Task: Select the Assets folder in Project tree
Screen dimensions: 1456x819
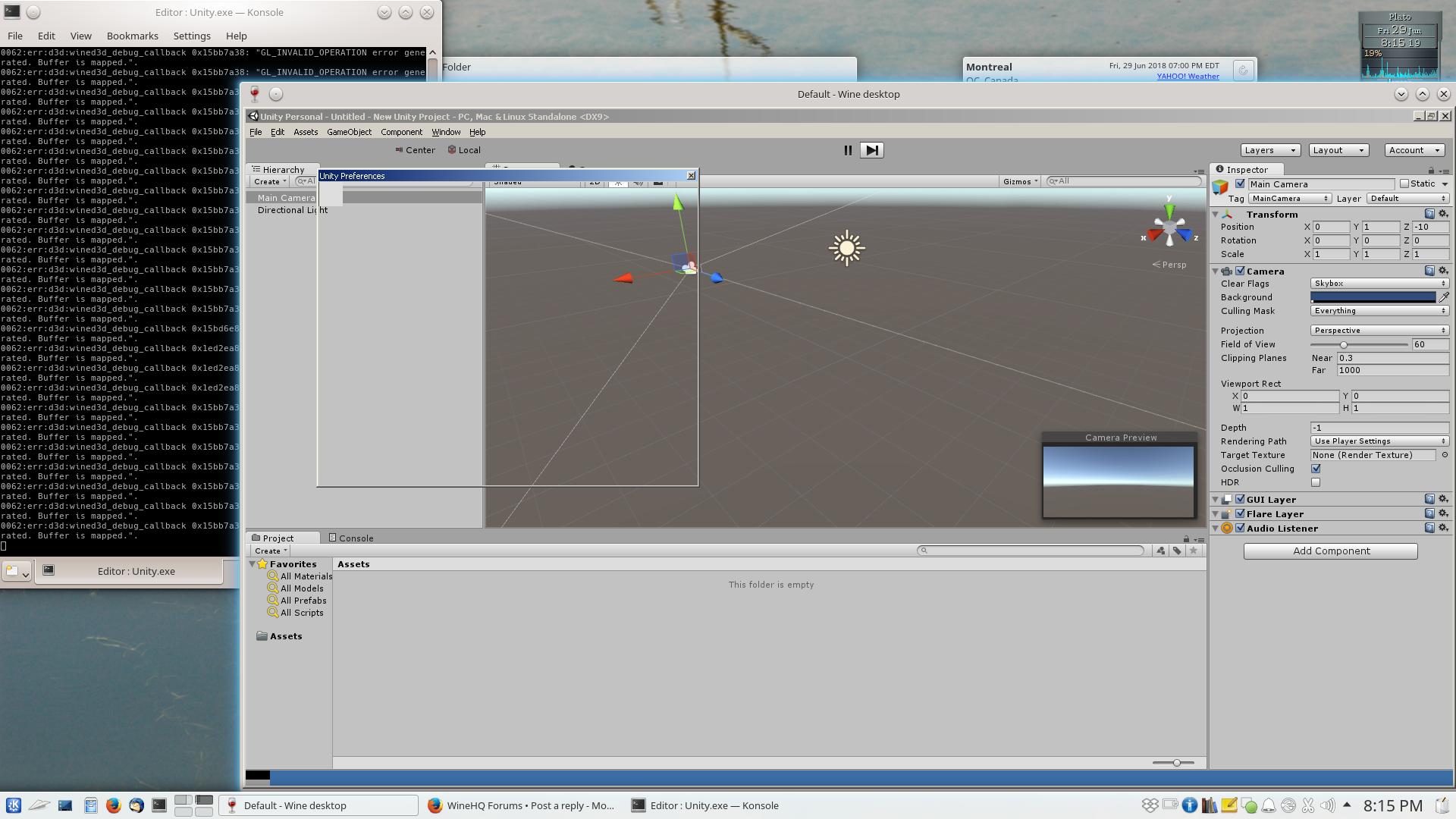Action: tap(280, 636)
